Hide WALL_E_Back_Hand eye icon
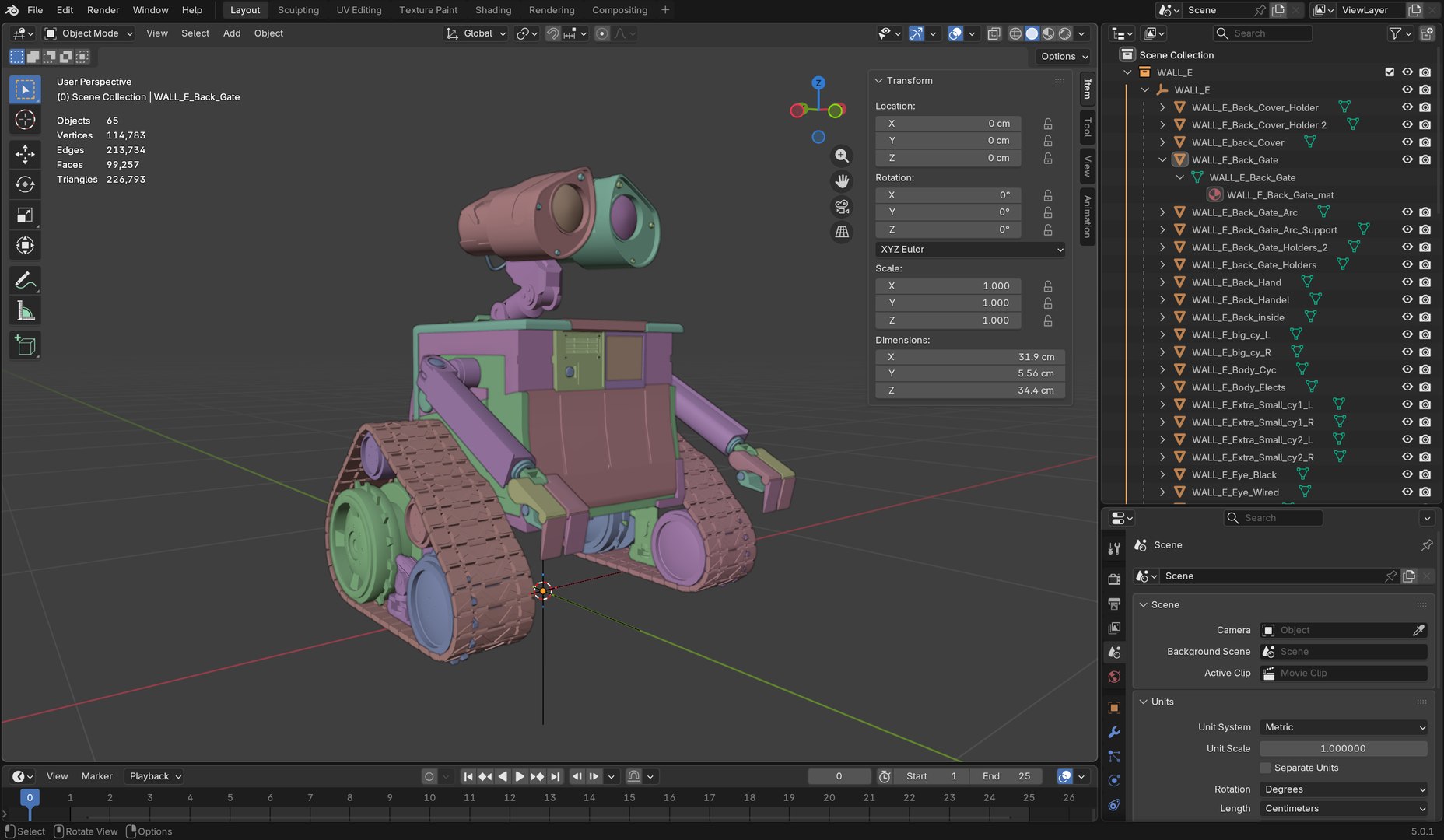Screen dimensions: 1444x840 1407,282
